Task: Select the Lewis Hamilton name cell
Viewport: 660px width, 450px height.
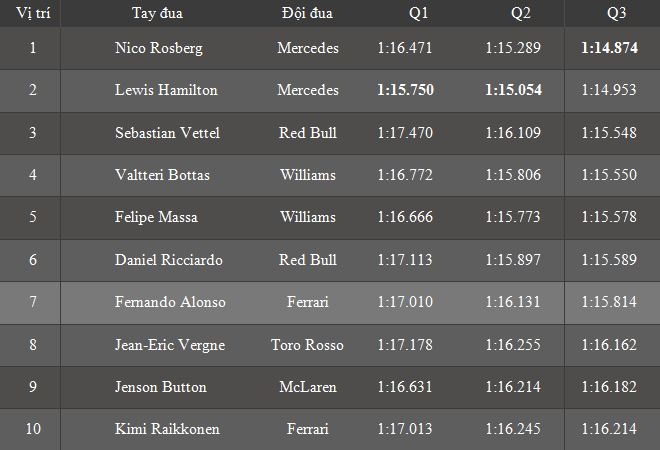Action: [166, 90]
